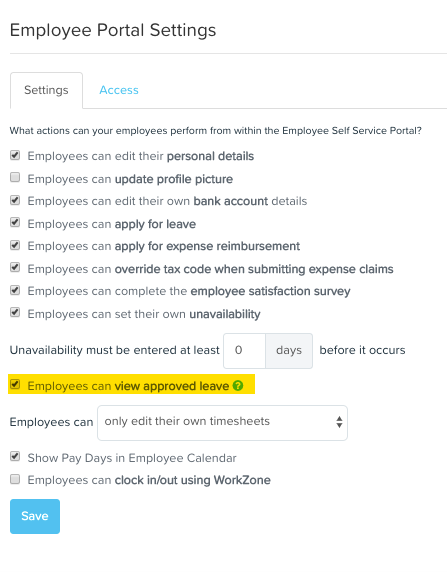Click the 'Unavailability must be entered at least' label
This screenshot has height=572, width=447.
coord(115,350)
